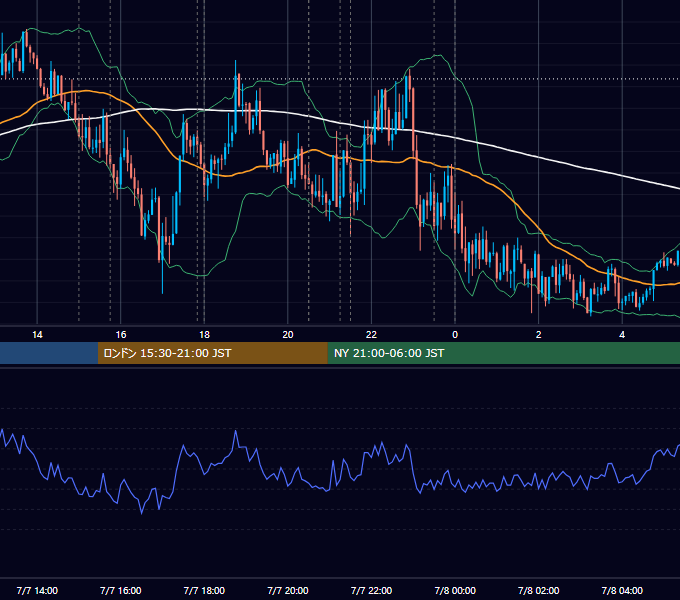Click the 7/8 00:00 date label
Viewport: 680px width, 600px height.
point(455,590)
